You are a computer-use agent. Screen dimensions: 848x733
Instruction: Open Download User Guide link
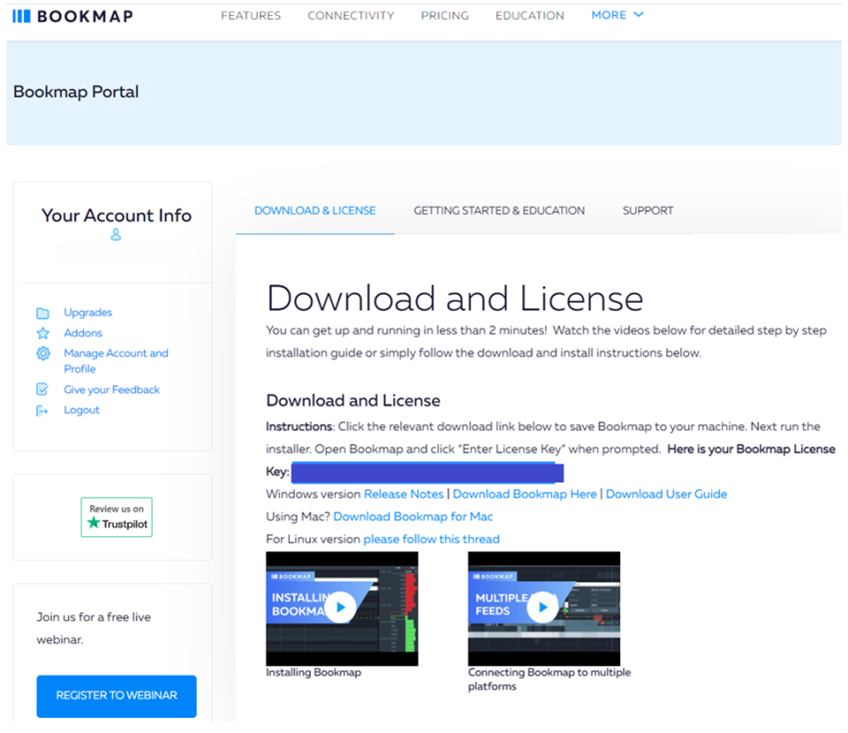coord(666,494)
